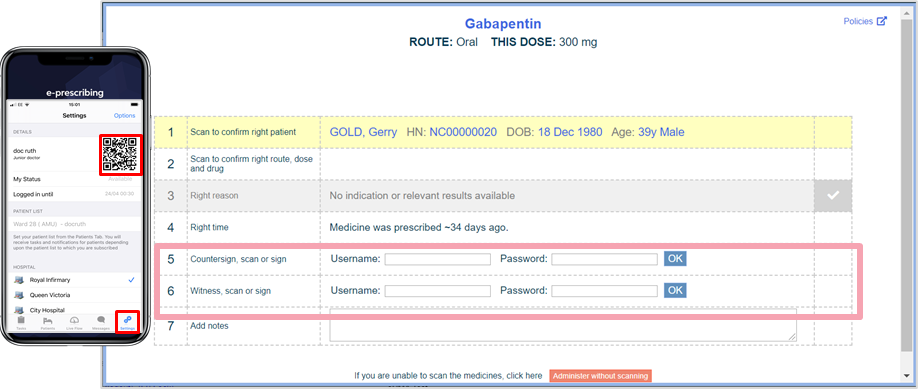Click 'Scan to confirm right route, dose and drug'
The width and height of the screenshot is (918, 389).
pyautogui.click(x=251, y=163)
